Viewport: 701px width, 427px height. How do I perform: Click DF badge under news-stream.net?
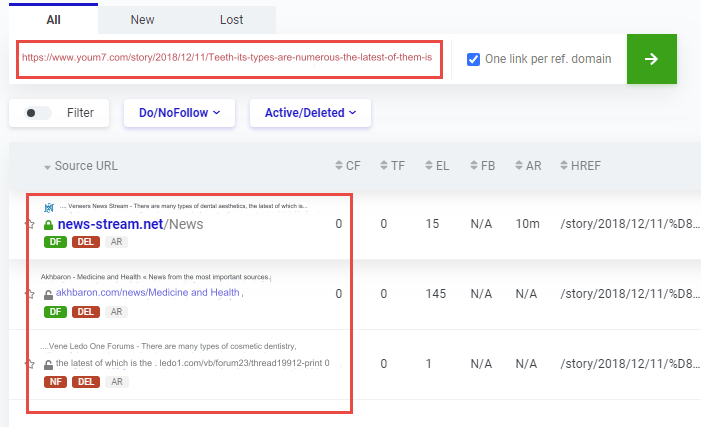tap(55, 242)
